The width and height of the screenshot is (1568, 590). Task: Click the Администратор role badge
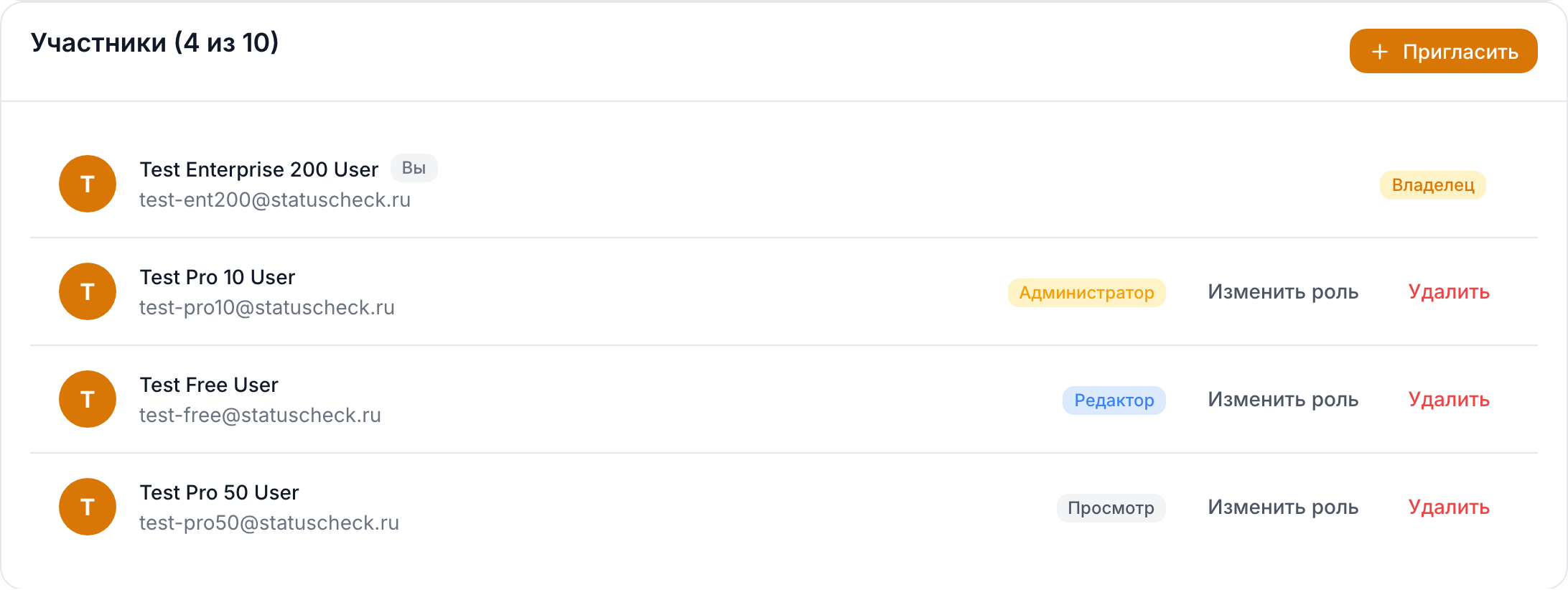tap(1086, 293)
